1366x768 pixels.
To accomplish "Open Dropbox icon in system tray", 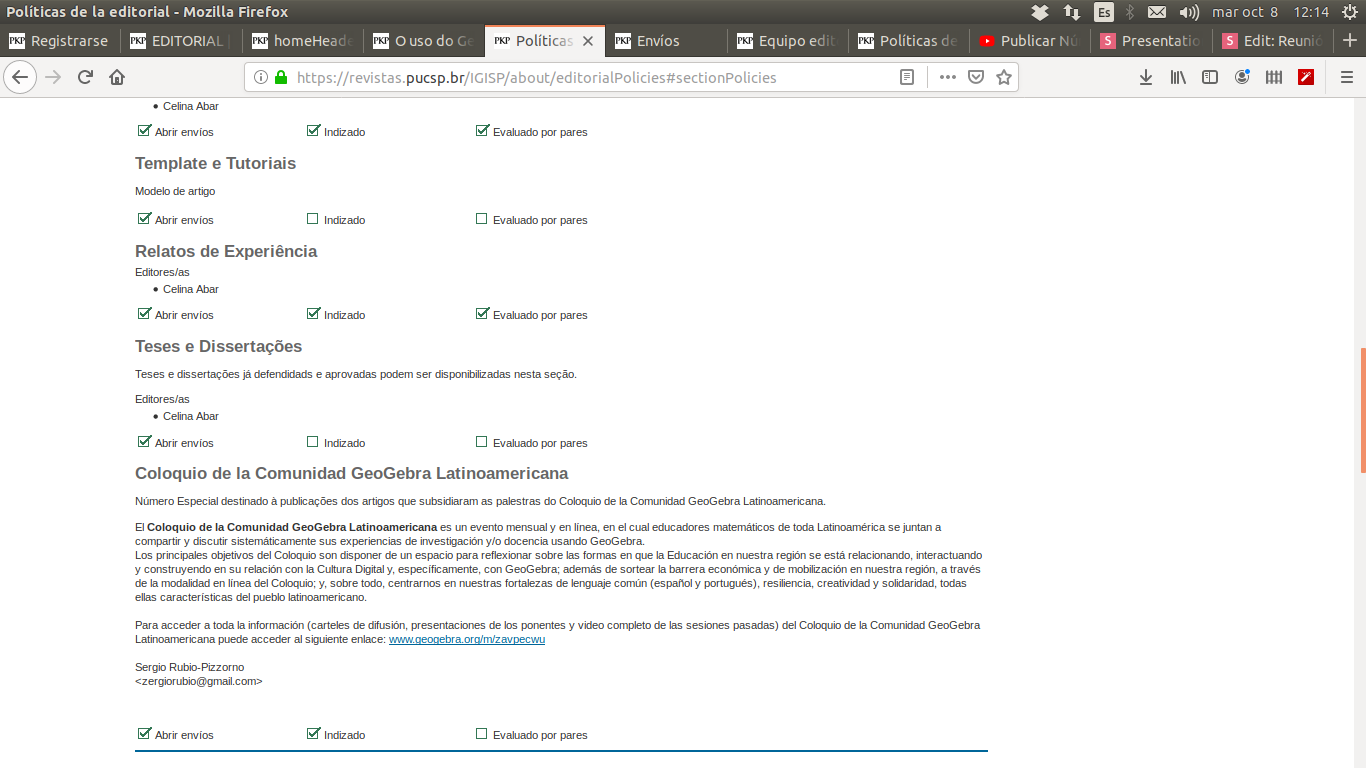I will (1040, 12).
